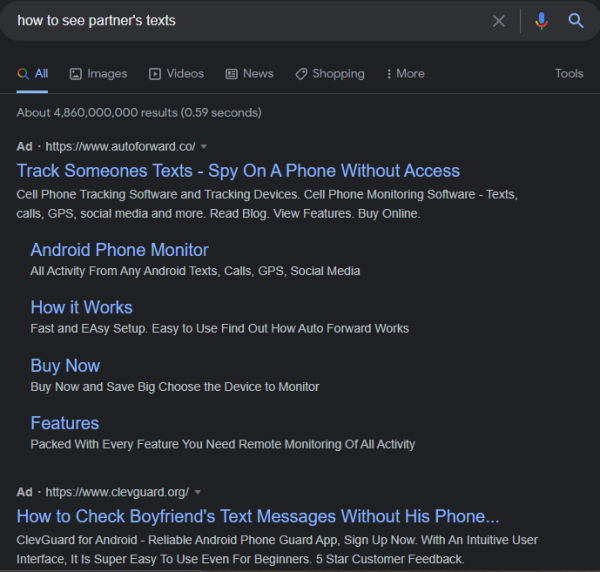The width and height of the screenshot is (600, 572).
Task: Open the 'Track Someones Texts' ad link
Action: pyautogui.click(x=238, y=171)
